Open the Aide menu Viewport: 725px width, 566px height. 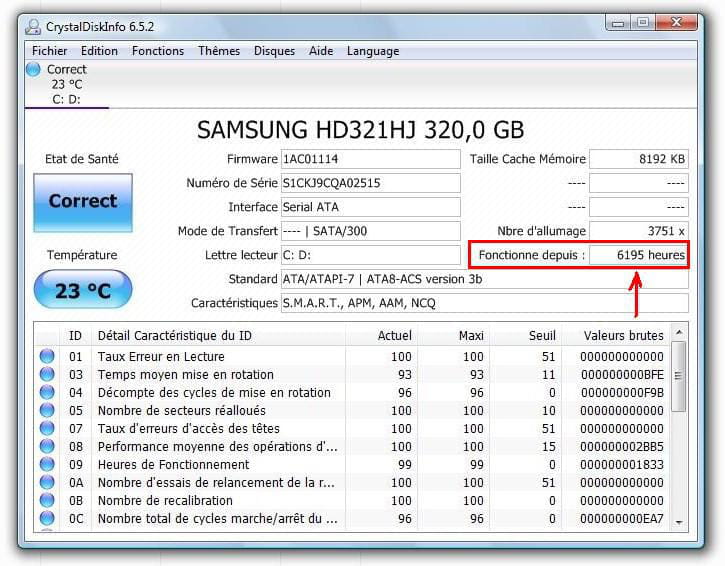[x=321, y=51]
